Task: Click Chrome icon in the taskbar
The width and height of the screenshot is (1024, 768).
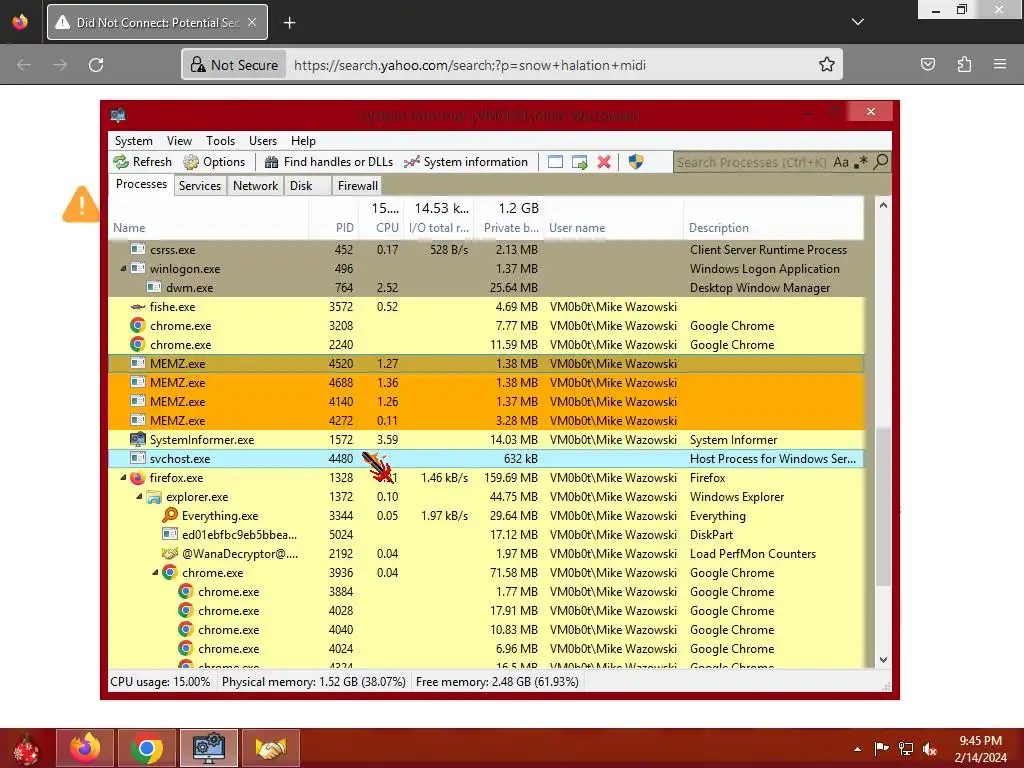Action: tap(147, 748)
